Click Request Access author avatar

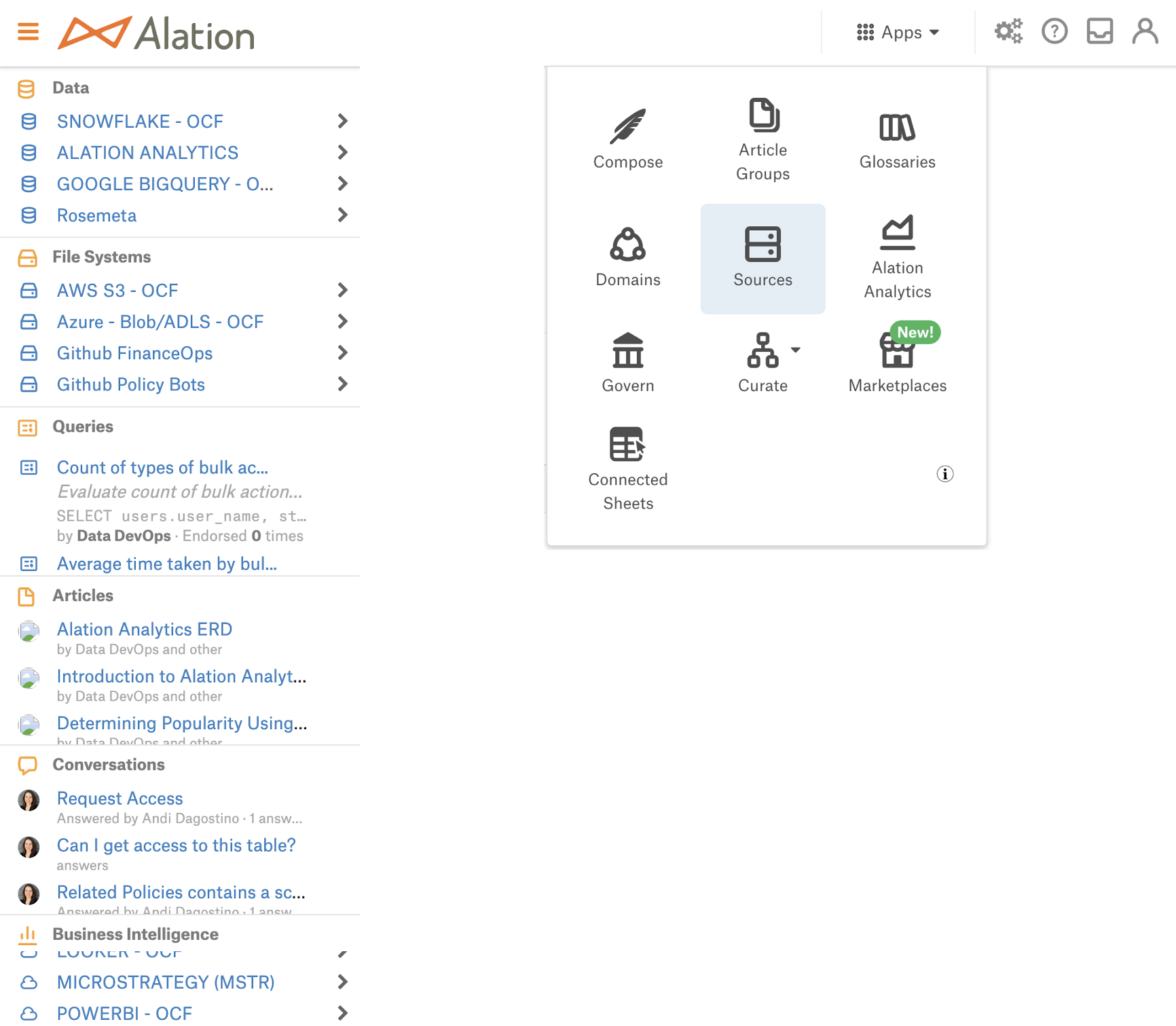[x=29, y=801]
